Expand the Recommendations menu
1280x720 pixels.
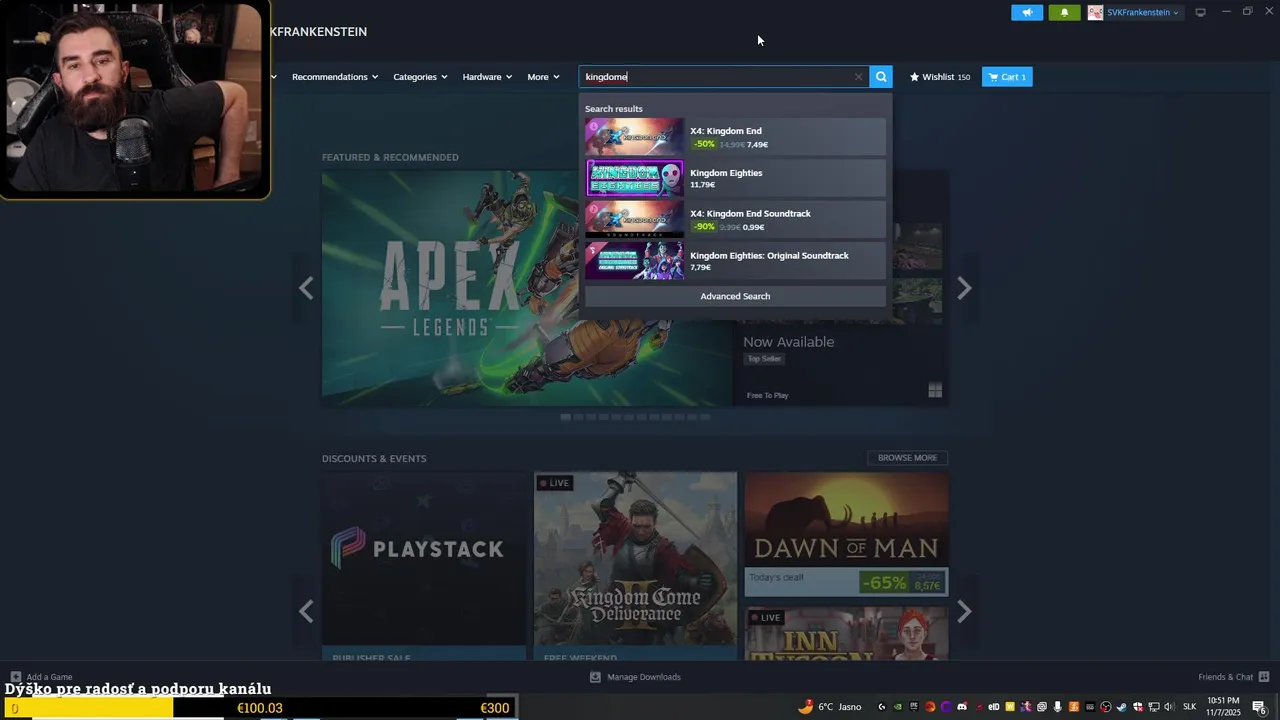(x=335, y=77)
